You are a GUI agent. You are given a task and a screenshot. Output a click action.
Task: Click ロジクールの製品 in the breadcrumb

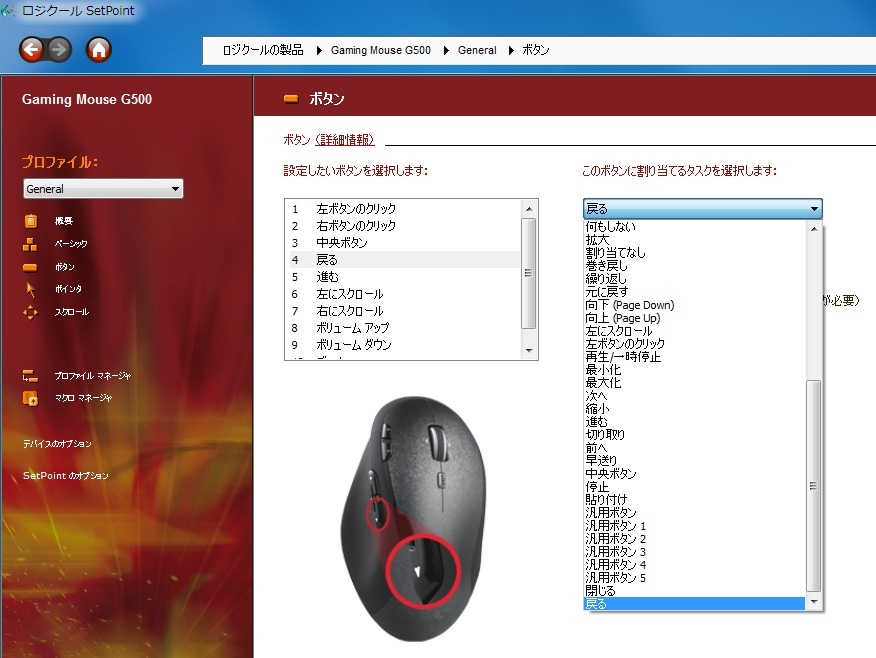[263, 50]
